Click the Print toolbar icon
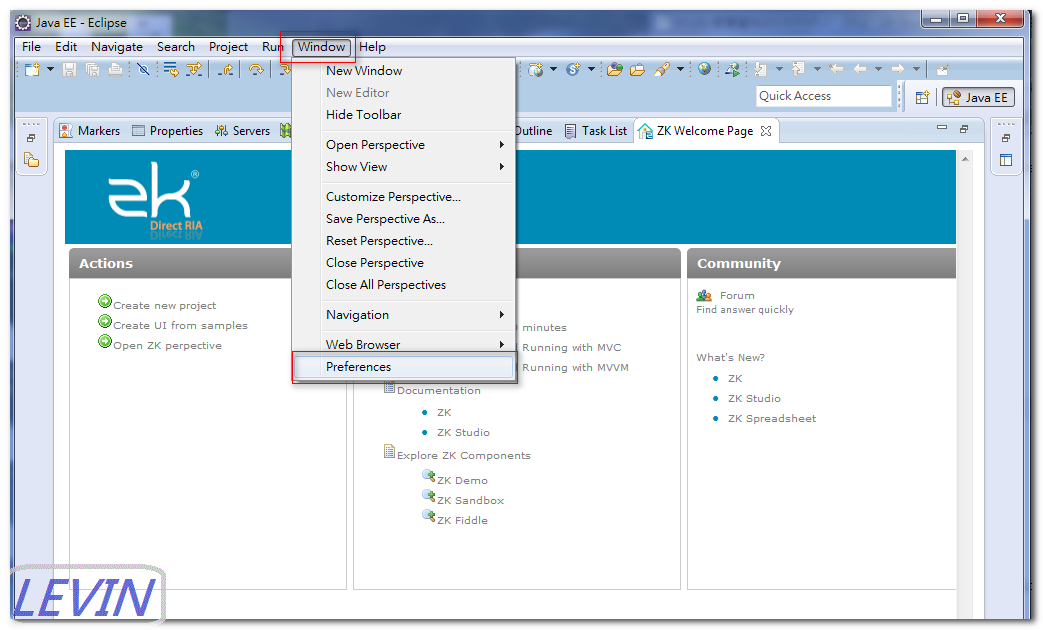Image resolution: width=1043 pixels, height=630 pixels. pyautogui.click(x=115, y=69)
